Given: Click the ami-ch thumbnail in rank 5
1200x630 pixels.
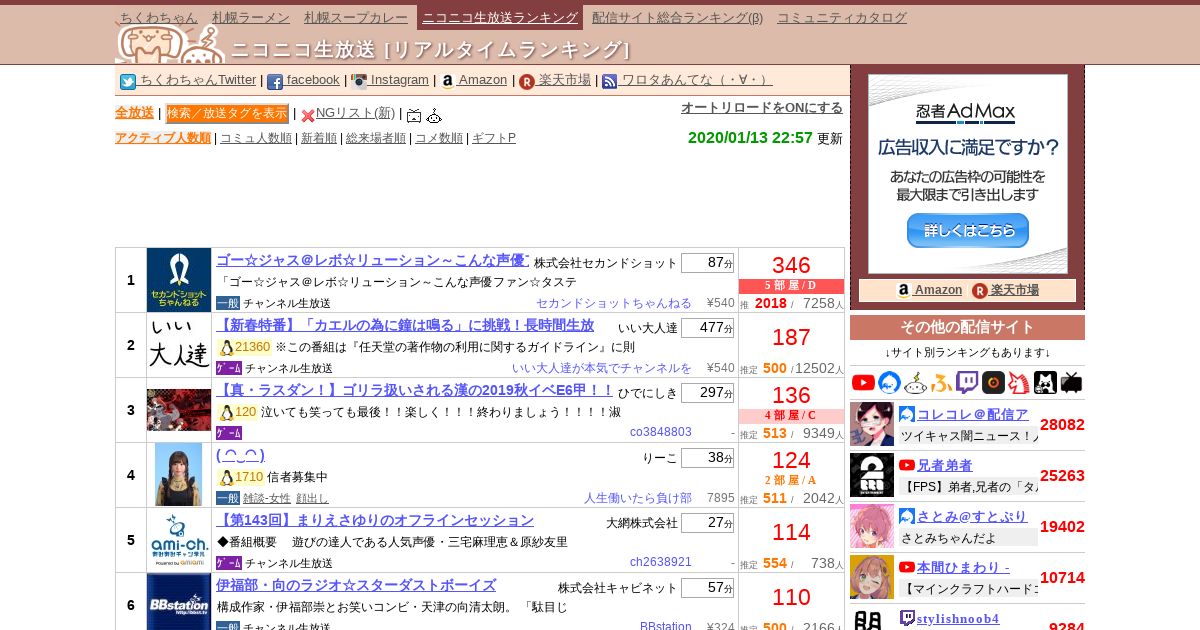Looking at the screenshot, I should pyautogui.click(x=179, y=540).
